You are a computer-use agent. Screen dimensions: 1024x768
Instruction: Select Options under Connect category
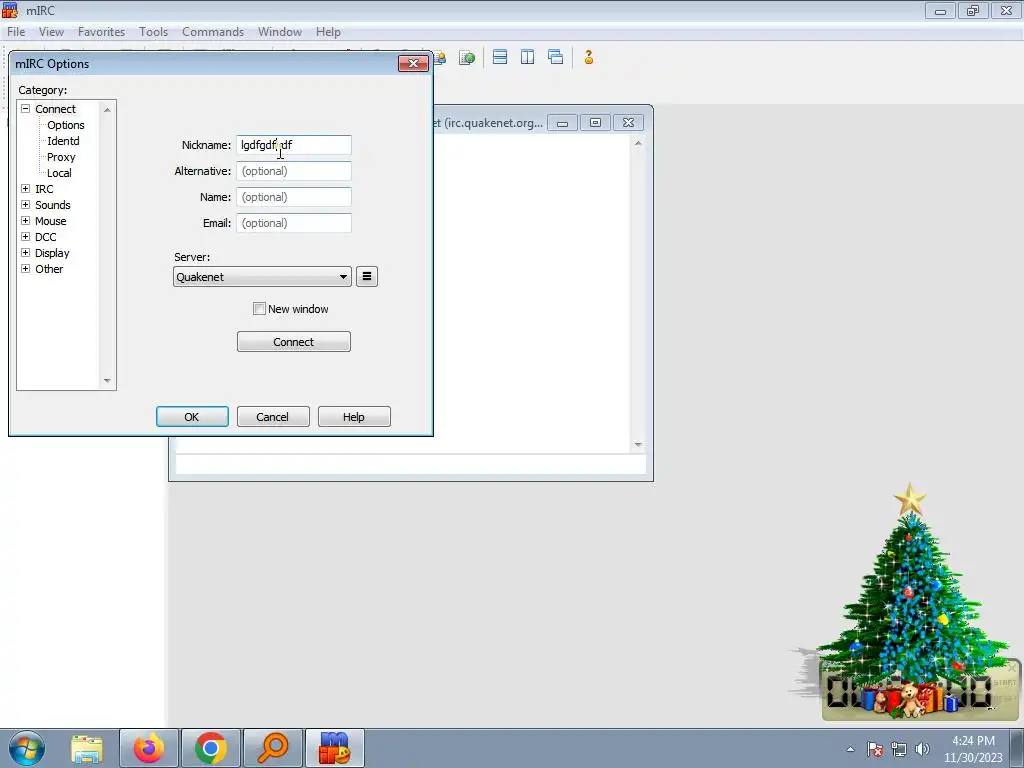(65, 125)
